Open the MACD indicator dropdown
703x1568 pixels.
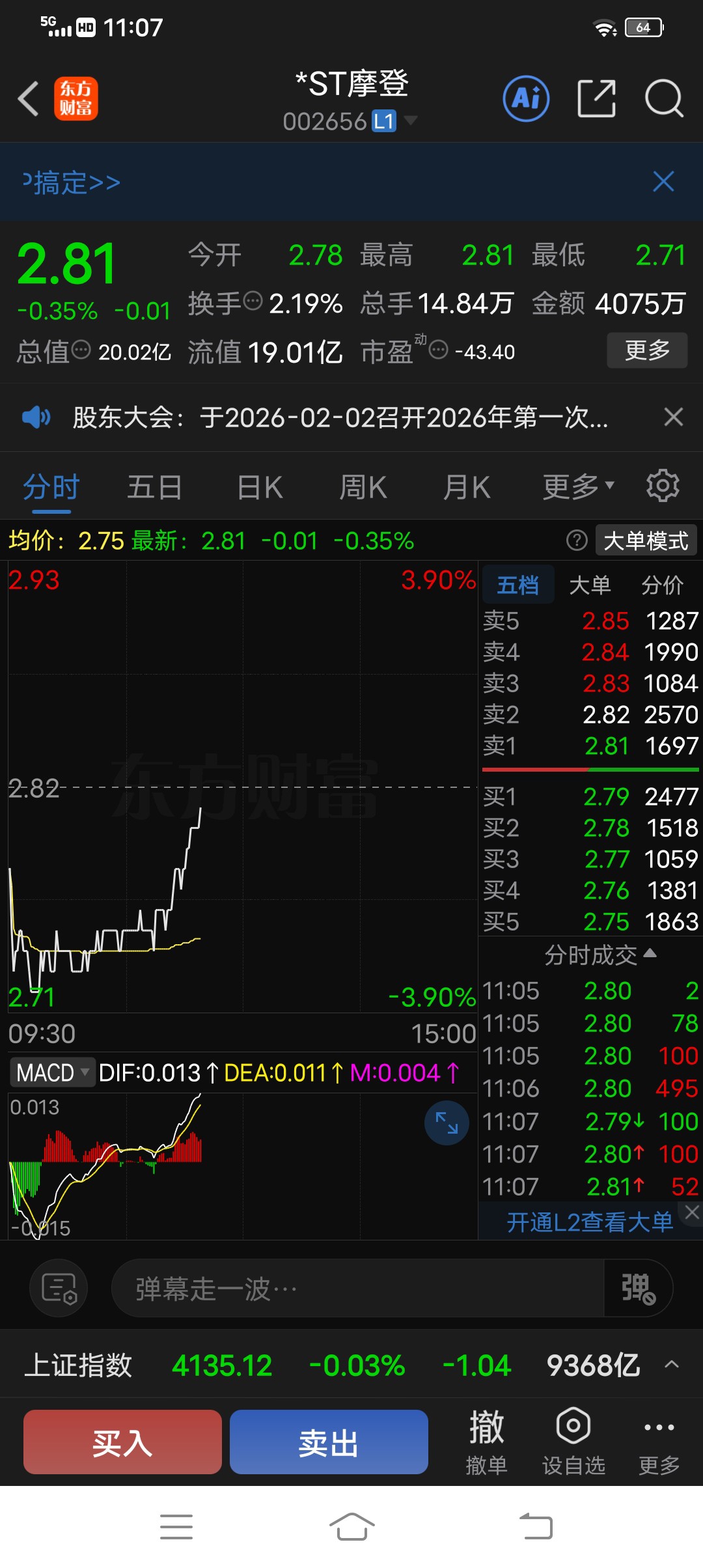tap(53, 1072)
